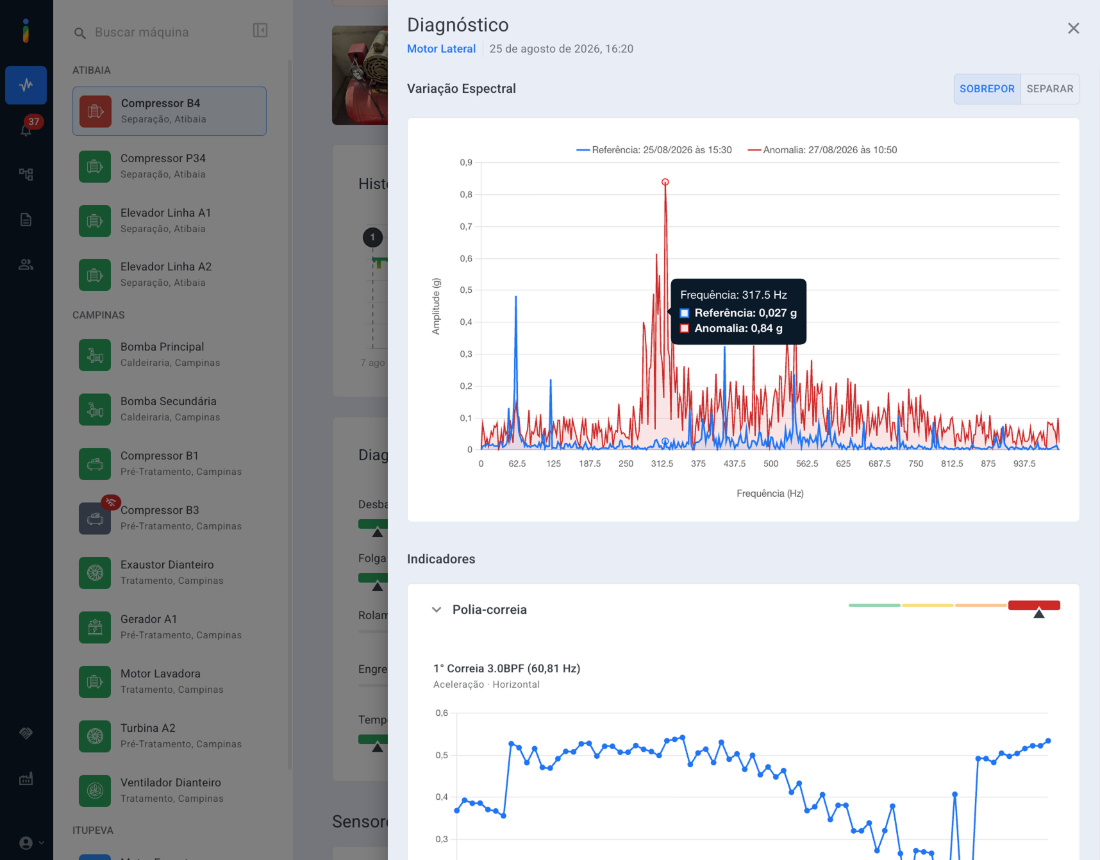Toggle Referência series in chart legend
Screen dimensions: 1100x860
(654, 149)
